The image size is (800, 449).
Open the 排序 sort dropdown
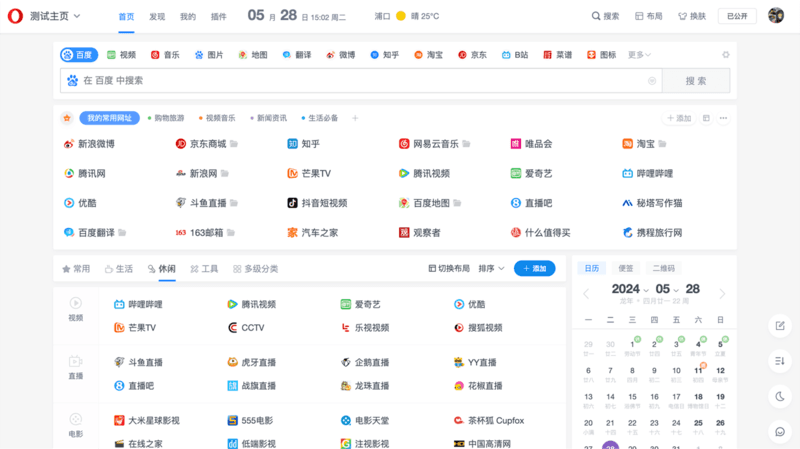click(x=491, y=268)
